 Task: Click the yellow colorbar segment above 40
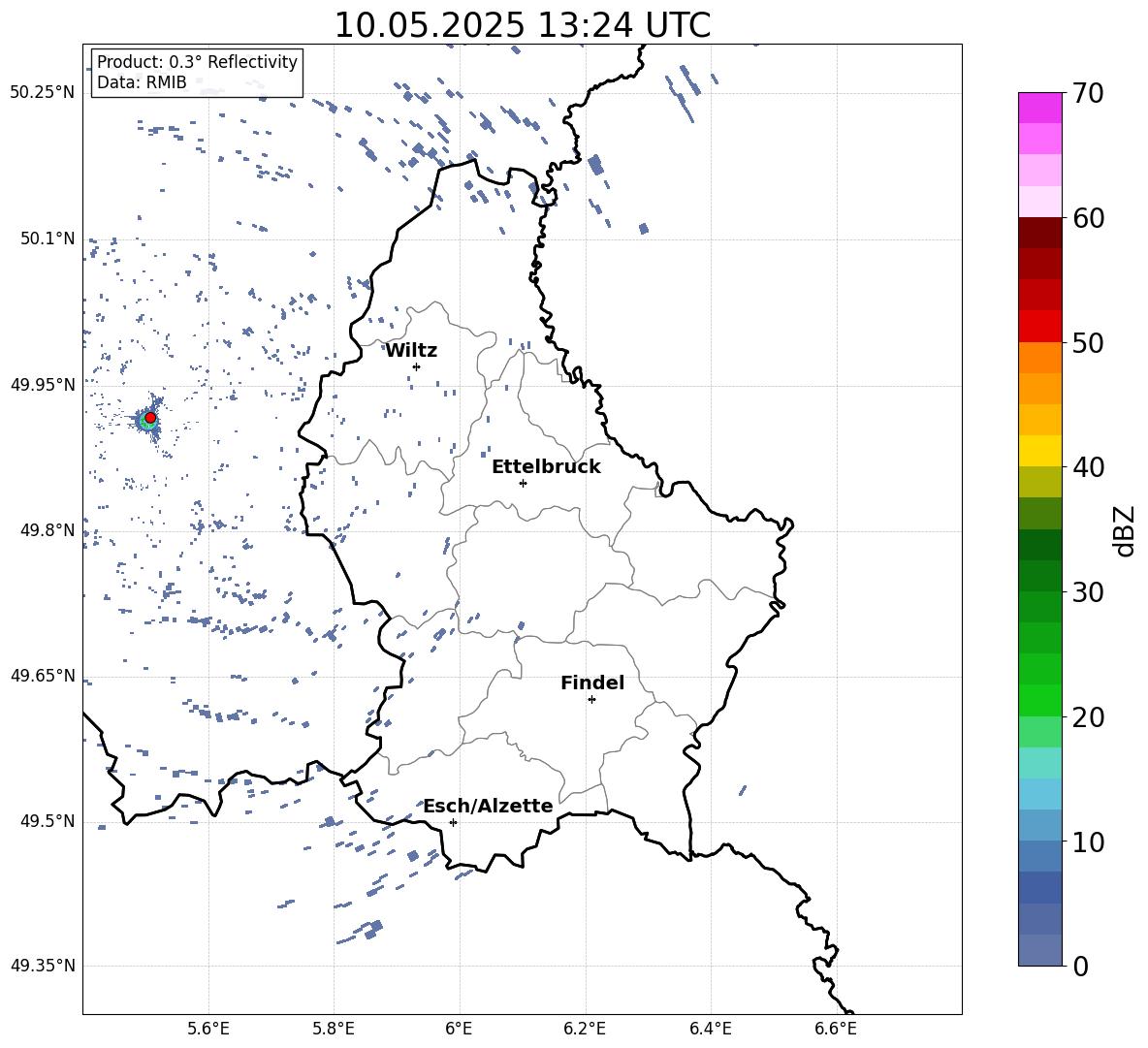[1040, 451]
